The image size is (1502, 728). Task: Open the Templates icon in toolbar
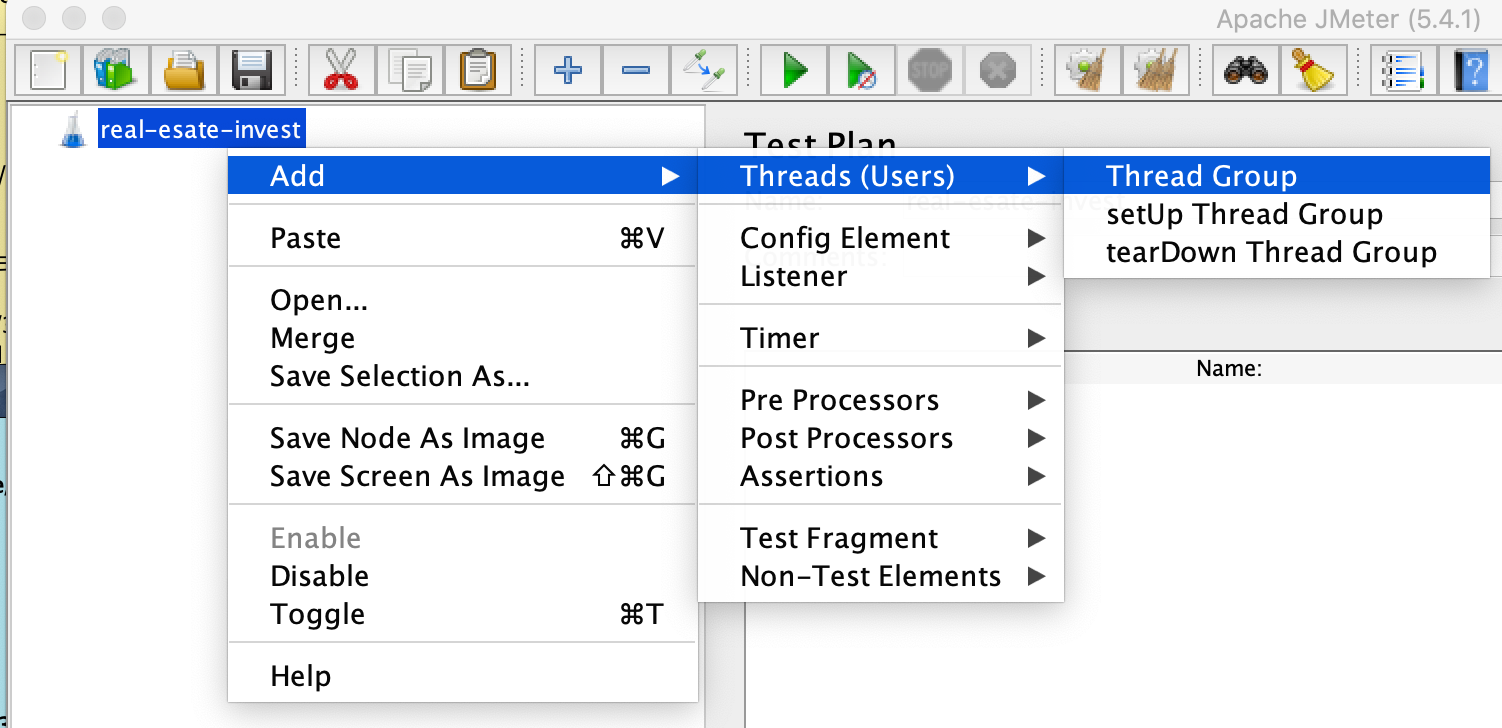117,71
